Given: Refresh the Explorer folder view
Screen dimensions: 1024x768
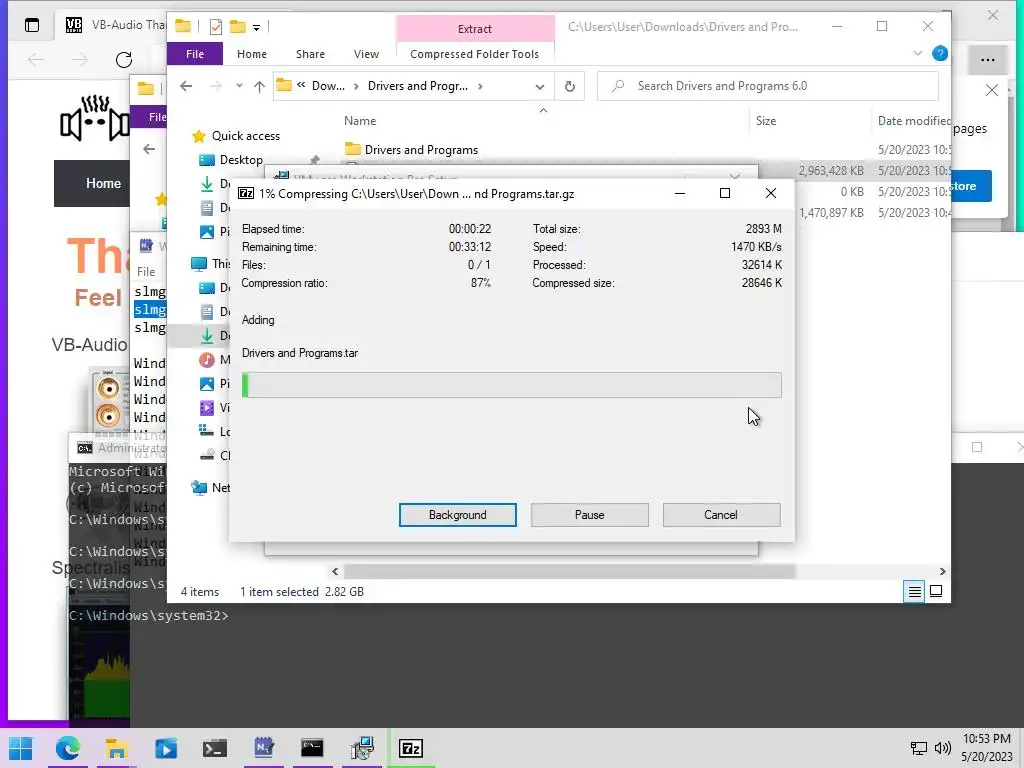Looking at the screenshot, I should pos(569,86).
